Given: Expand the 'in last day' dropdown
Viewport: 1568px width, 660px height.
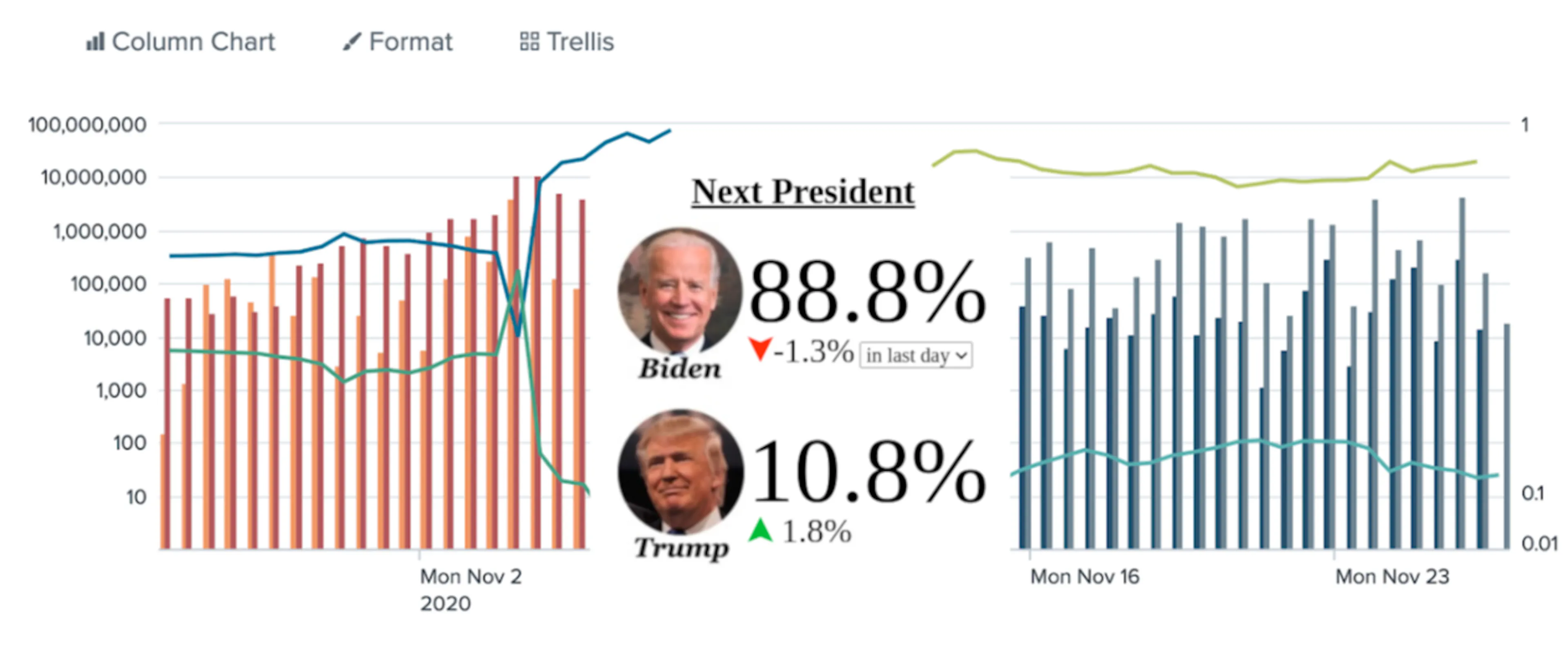Looking at the screenshot, I should point(915,355).
